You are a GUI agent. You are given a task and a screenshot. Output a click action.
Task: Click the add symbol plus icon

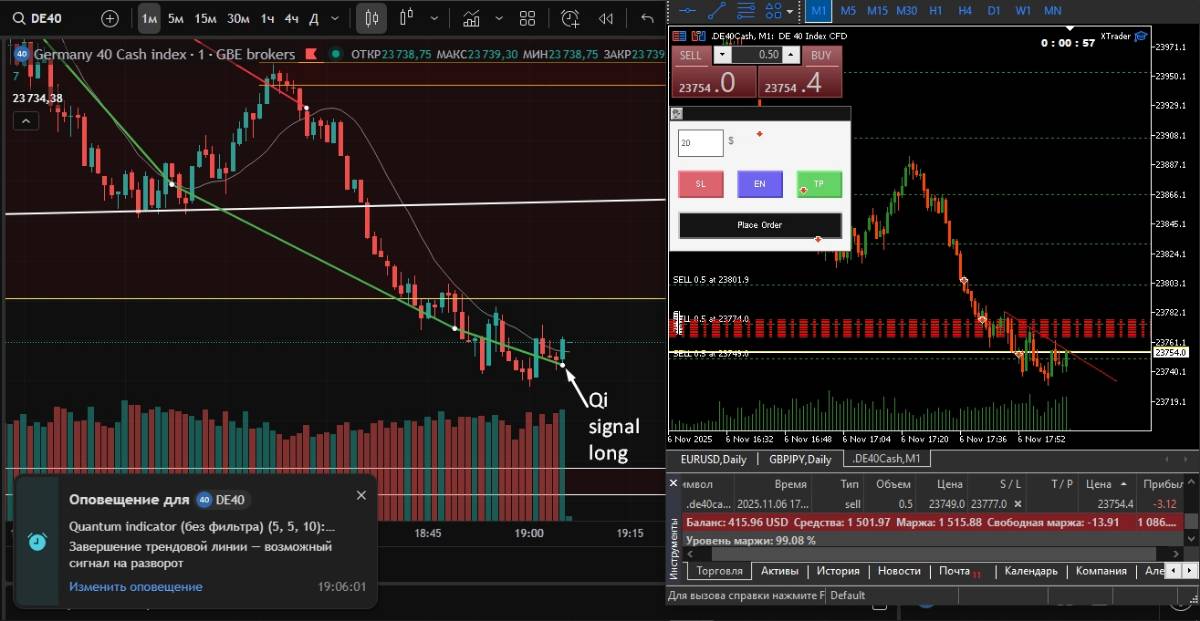110,18
